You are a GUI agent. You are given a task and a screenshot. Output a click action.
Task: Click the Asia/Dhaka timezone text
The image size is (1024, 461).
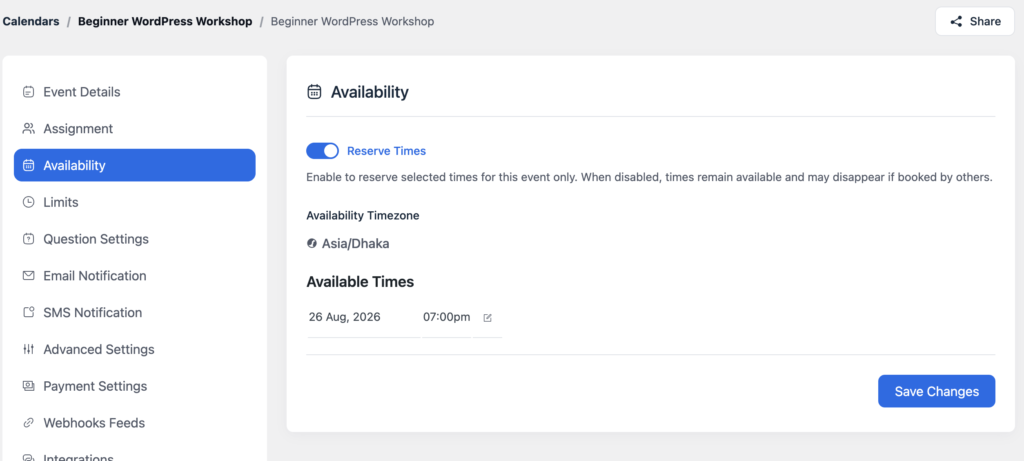click(355, 244)
